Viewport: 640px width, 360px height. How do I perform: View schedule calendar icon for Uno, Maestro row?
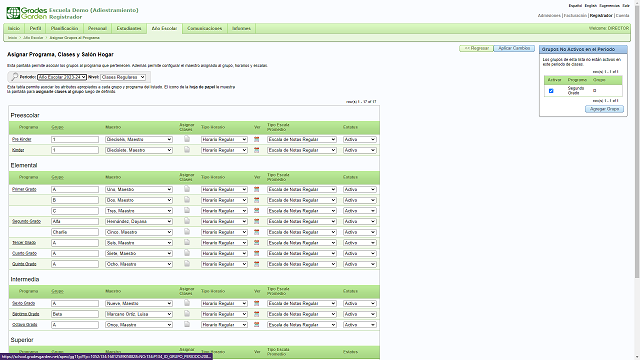point(257,189)
